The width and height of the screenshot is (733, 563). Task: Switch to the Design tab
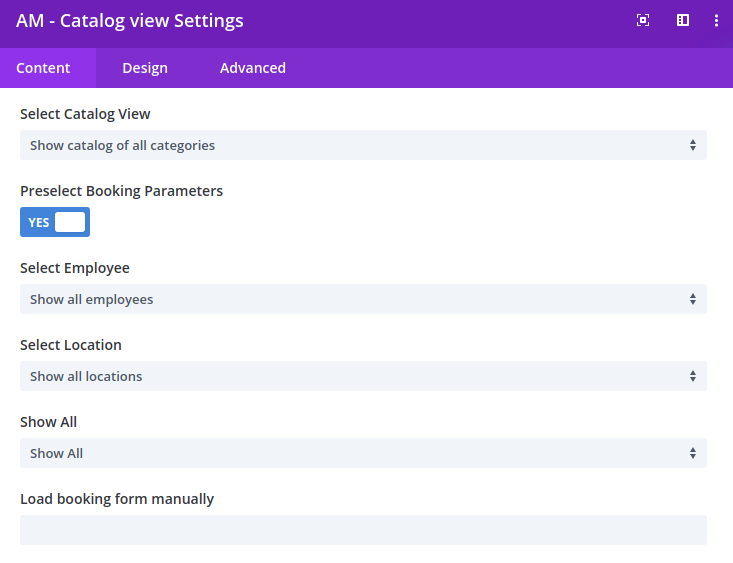point(145,68)
